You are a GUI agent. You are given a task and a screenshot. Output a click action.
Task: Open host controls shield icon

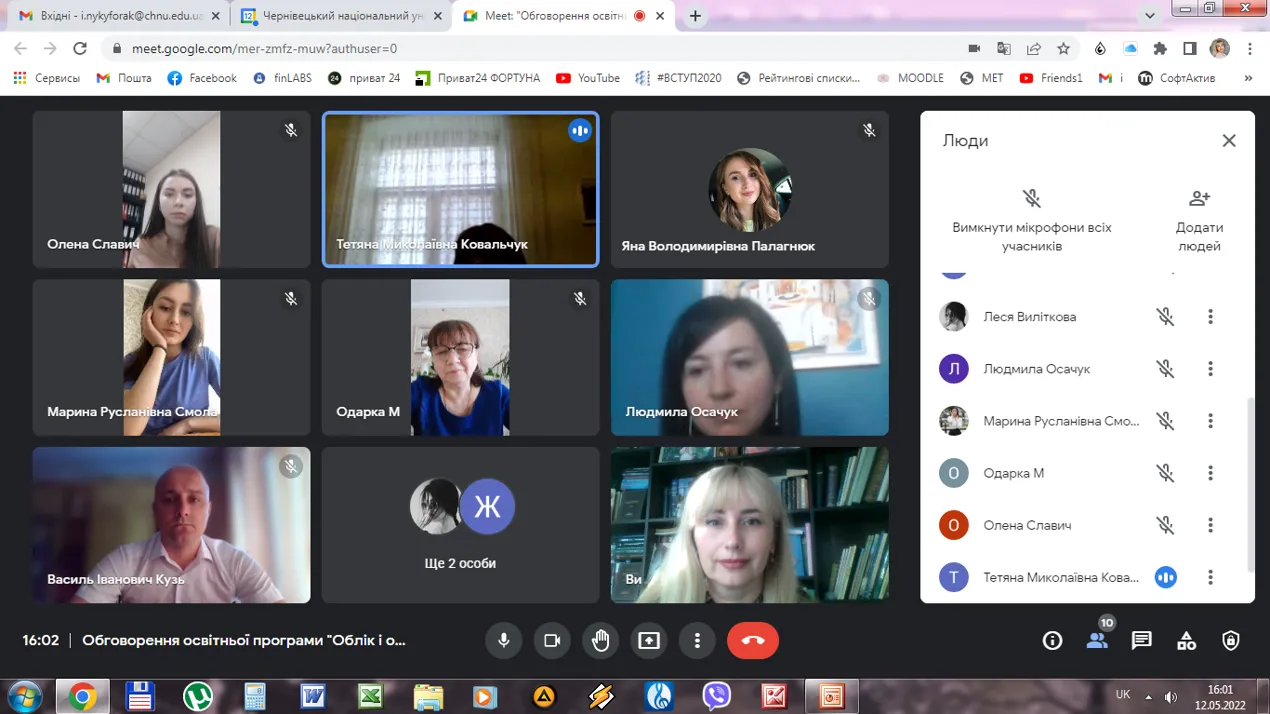click(x=1231, y=641)
